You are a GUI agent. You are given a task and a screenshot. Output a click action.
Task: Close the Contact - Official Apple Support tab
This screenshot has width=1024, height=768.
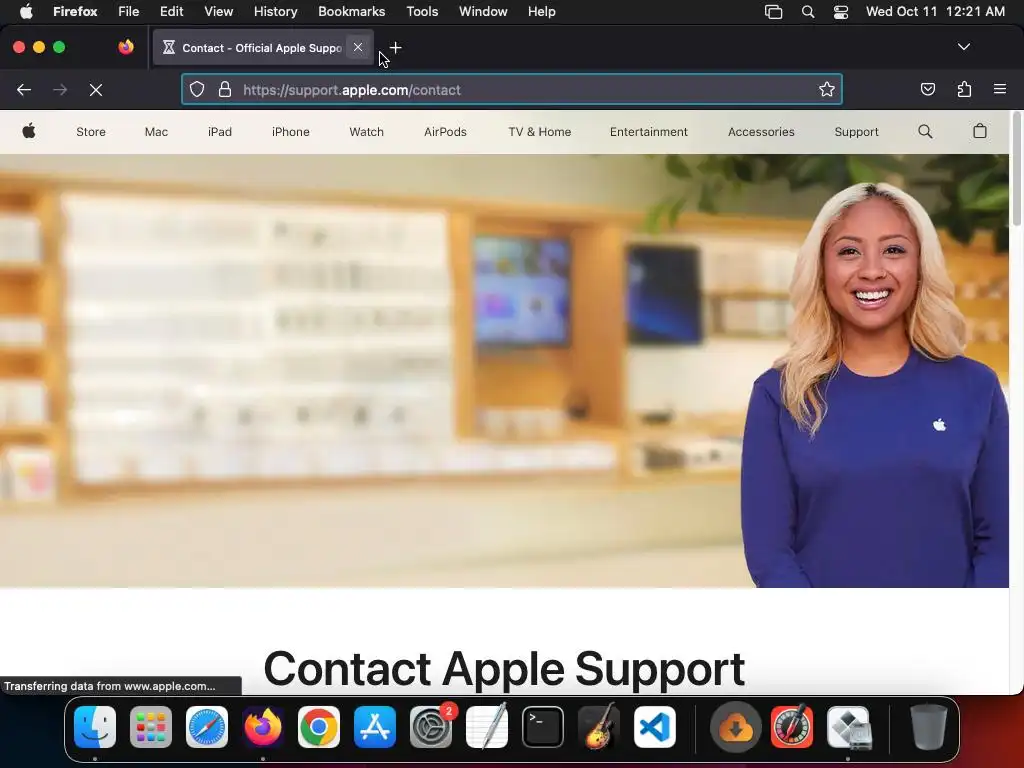(358, 47)
